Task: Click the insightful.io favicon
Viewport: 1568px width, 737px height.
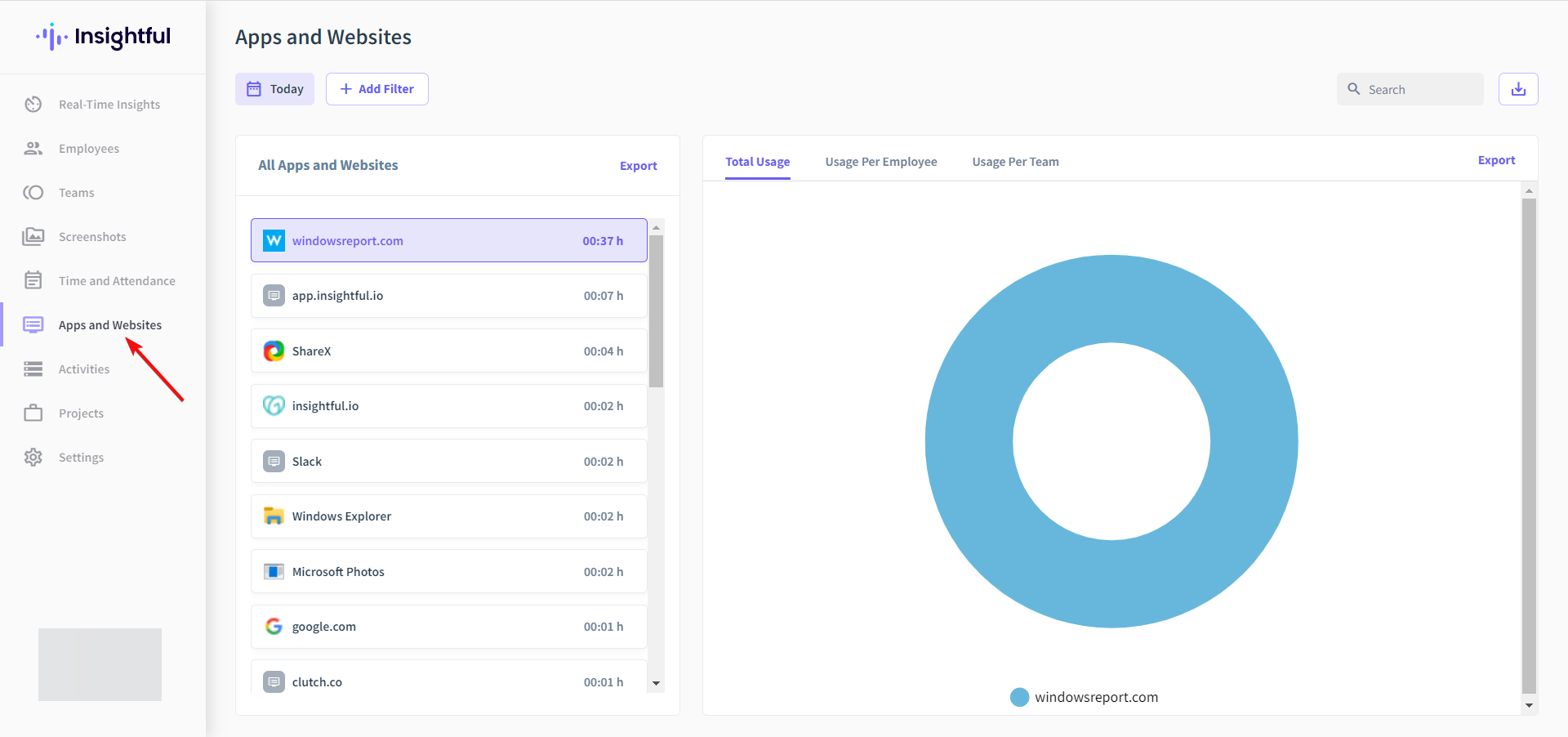Action: click(274, 406)
